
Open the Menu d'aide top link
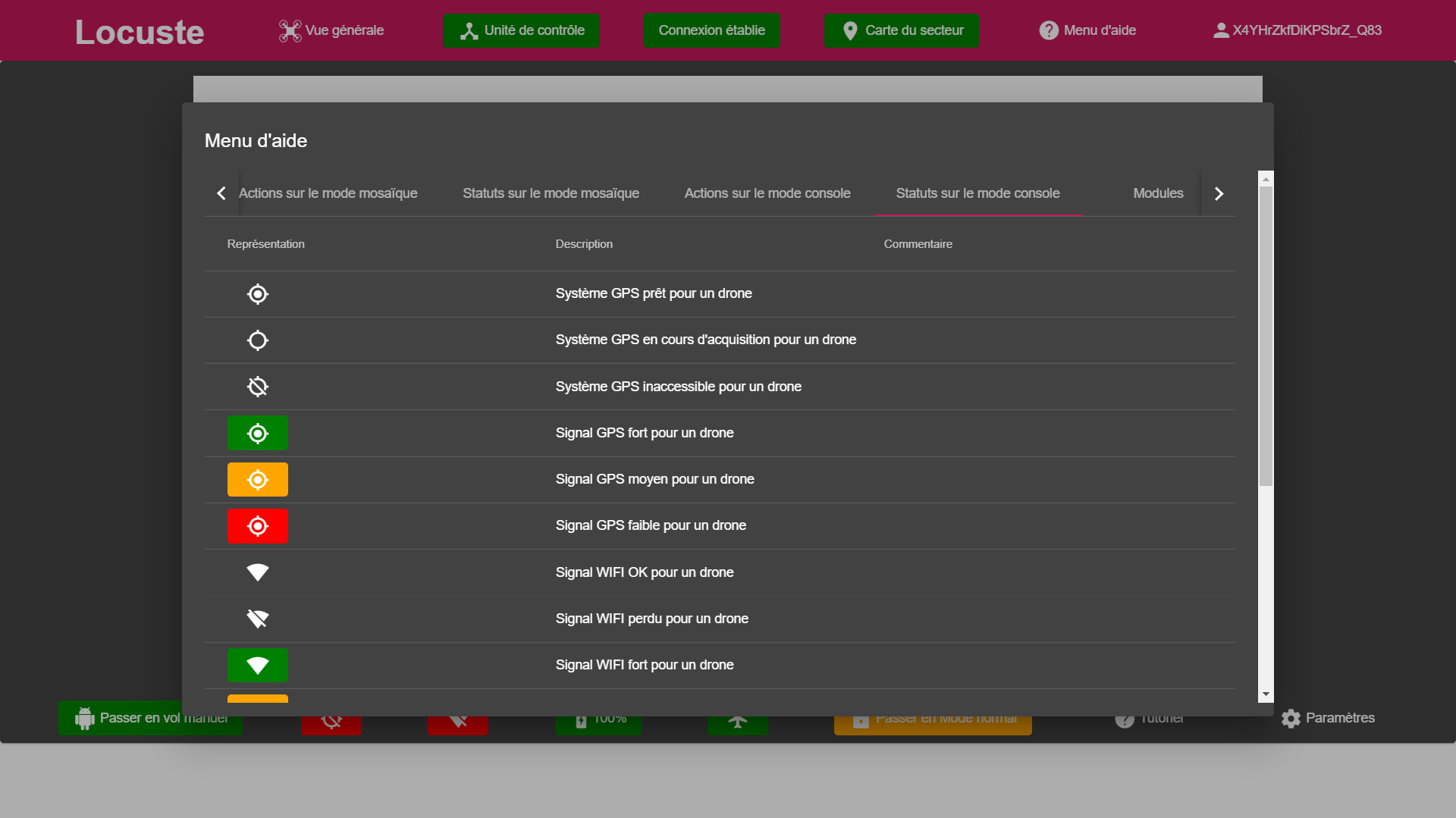(x=1087, y=30)
